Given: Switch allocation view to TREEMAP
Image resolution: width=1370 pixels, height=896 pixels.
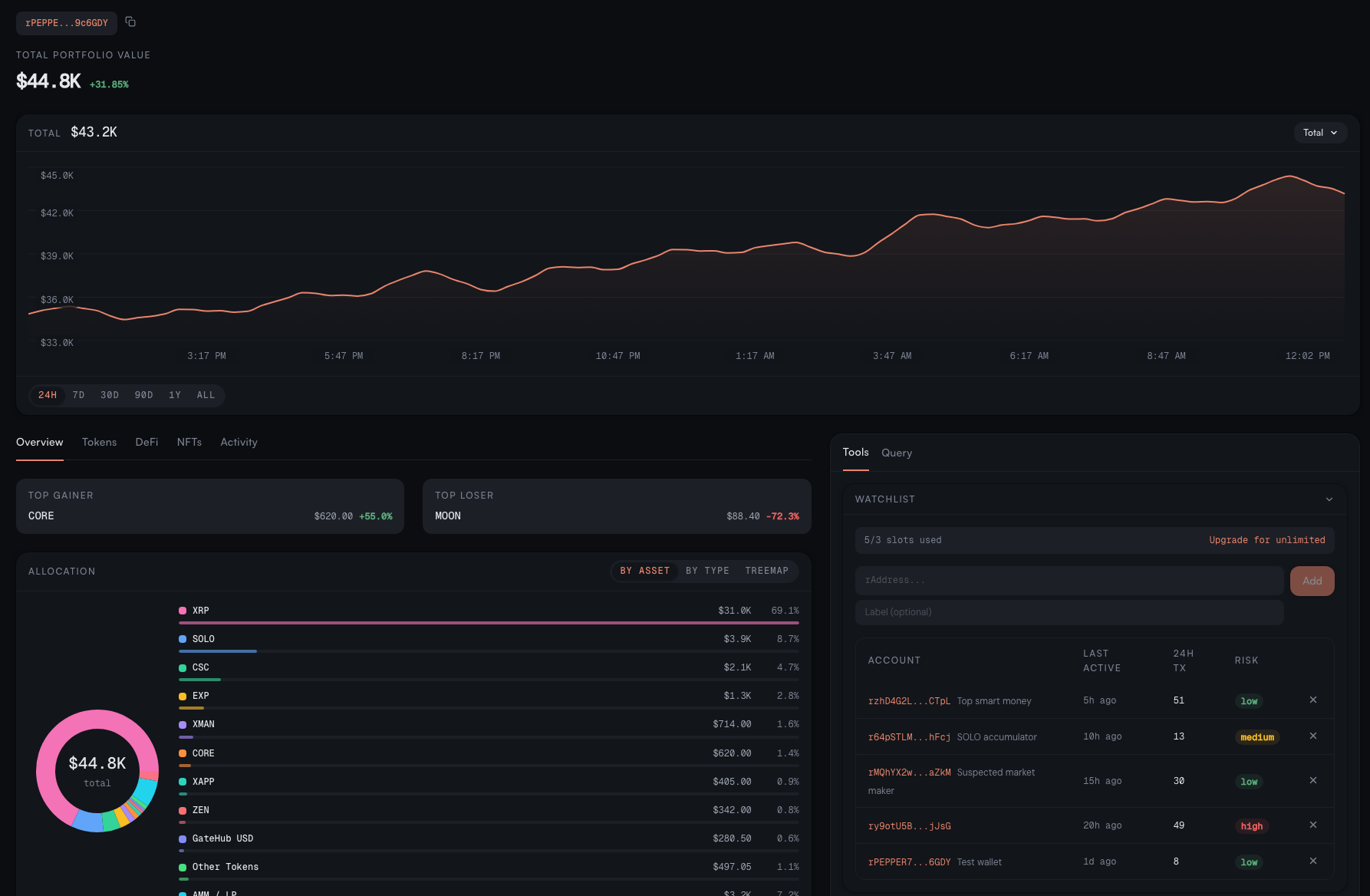Looking at the screenshot, I should (766, 571).
